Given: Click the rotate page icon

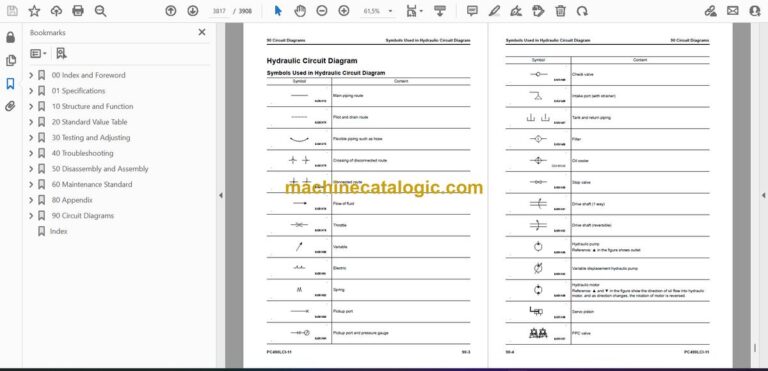Looking at the screenshot, I should (x=582, y=11).
